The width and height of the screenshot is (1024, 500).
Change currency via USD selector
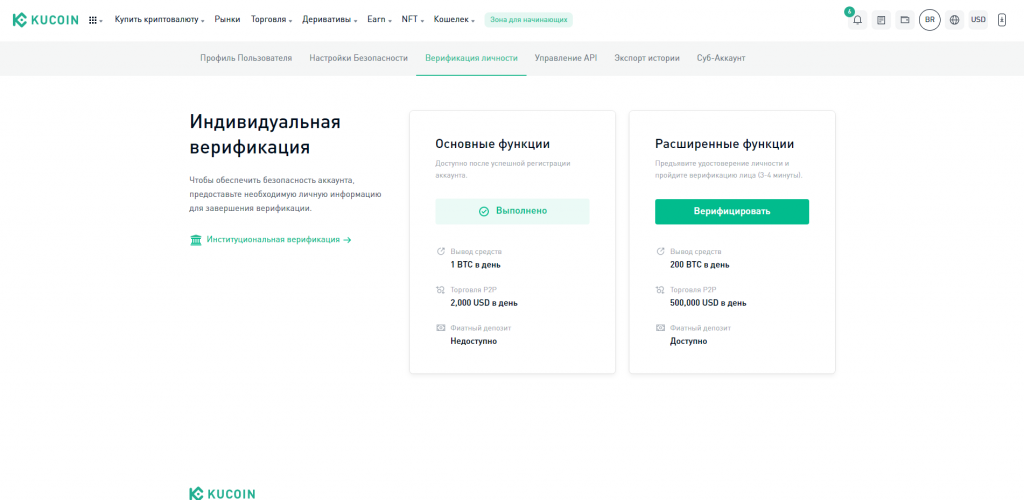tap(978, 20)
